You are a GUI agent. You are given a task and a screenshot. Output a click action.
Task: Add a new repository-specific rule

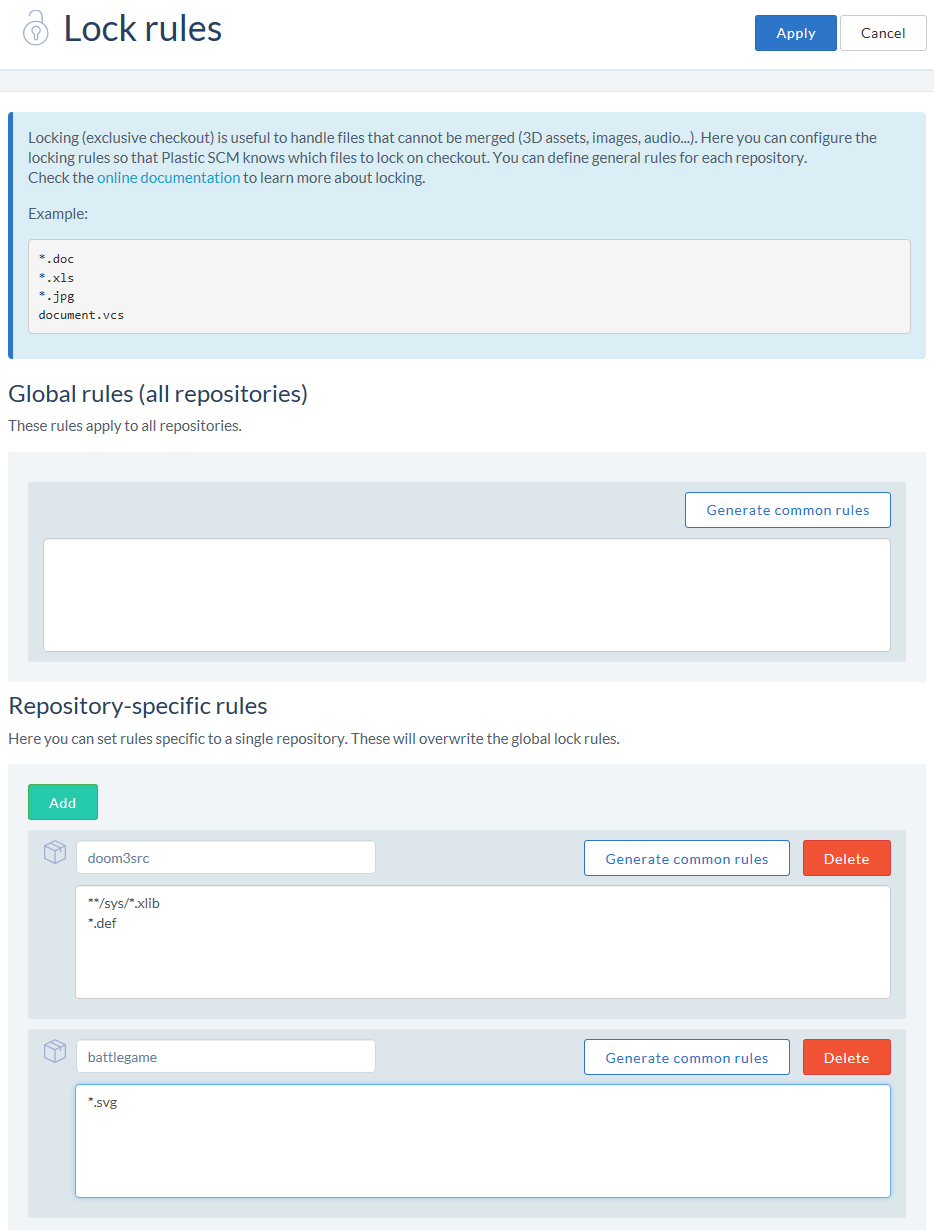(63, 803)
